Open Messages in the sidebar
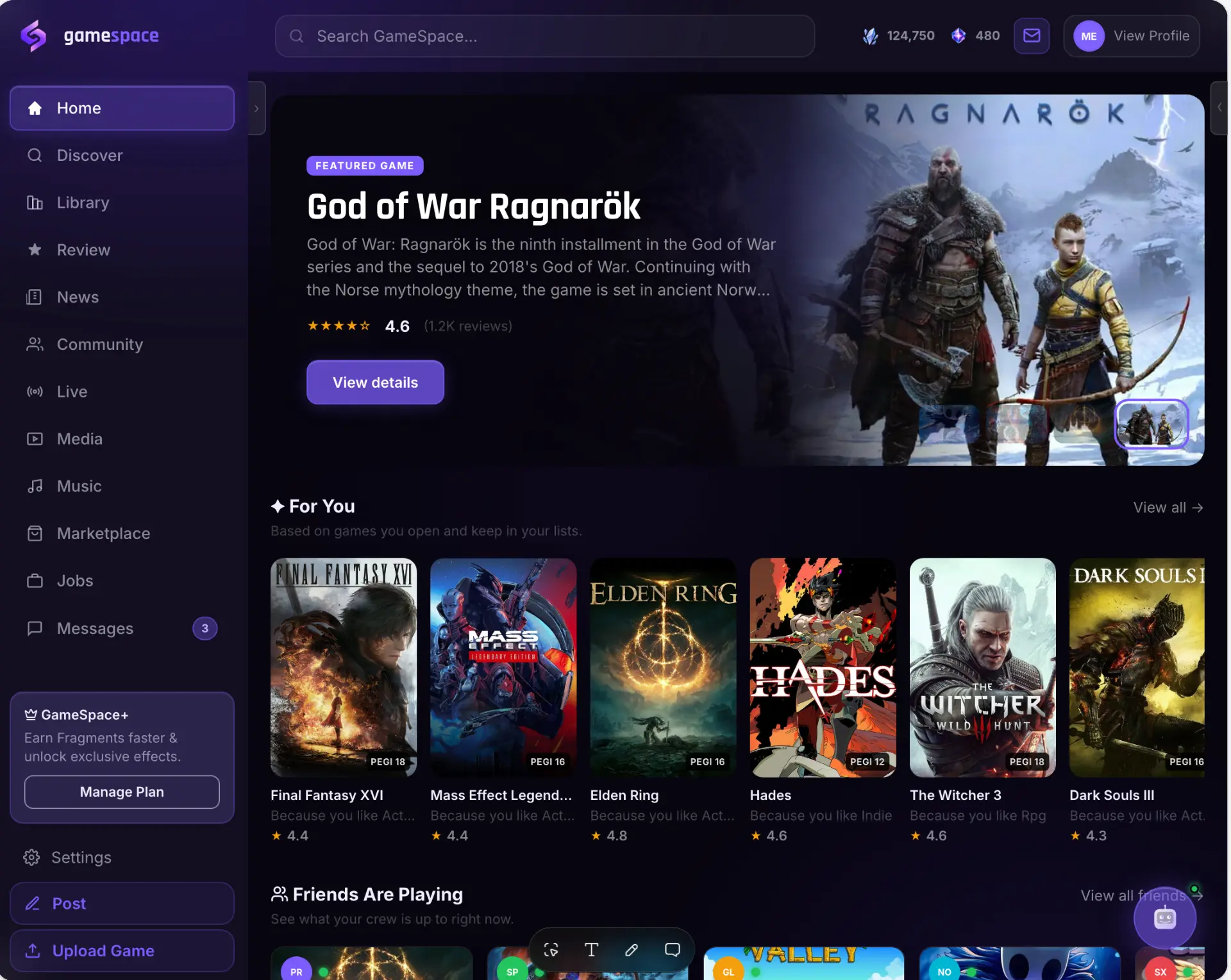This screenshot has width=1231, height=980. [122, 628]
